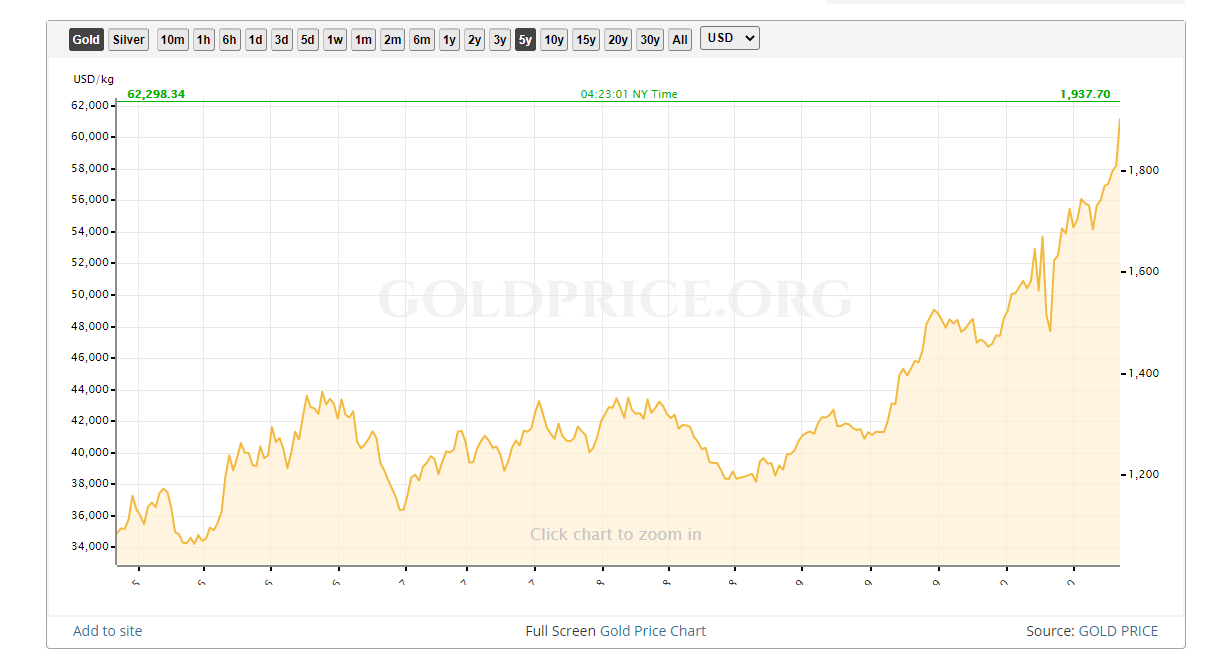The image size is (1218, 657).
Task: Show the 10y price history
Action: pyautogui.click(x=554, y=40)
